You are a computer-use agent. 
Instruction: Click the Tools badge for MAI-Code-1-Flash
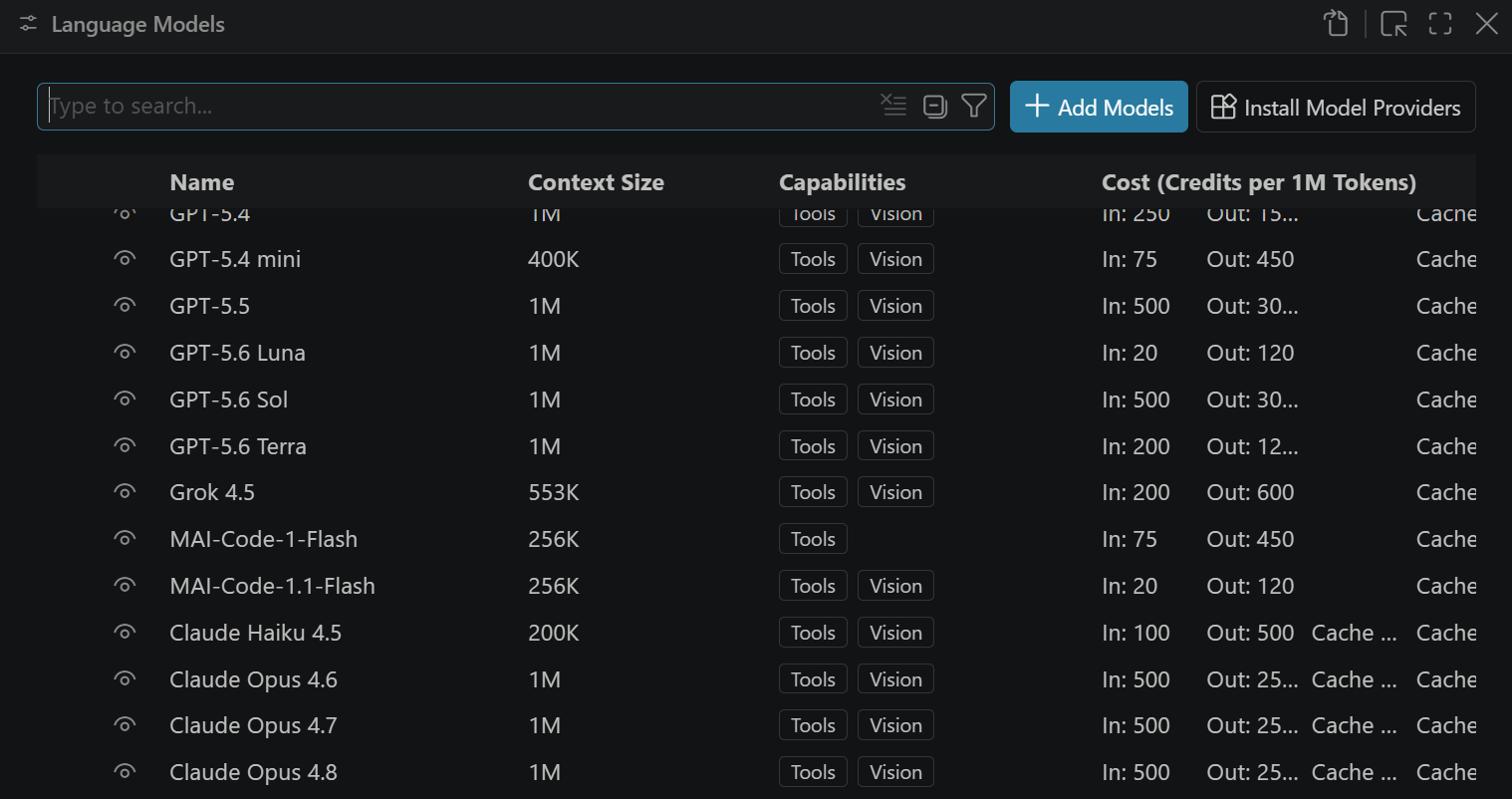tap(813, 539)
